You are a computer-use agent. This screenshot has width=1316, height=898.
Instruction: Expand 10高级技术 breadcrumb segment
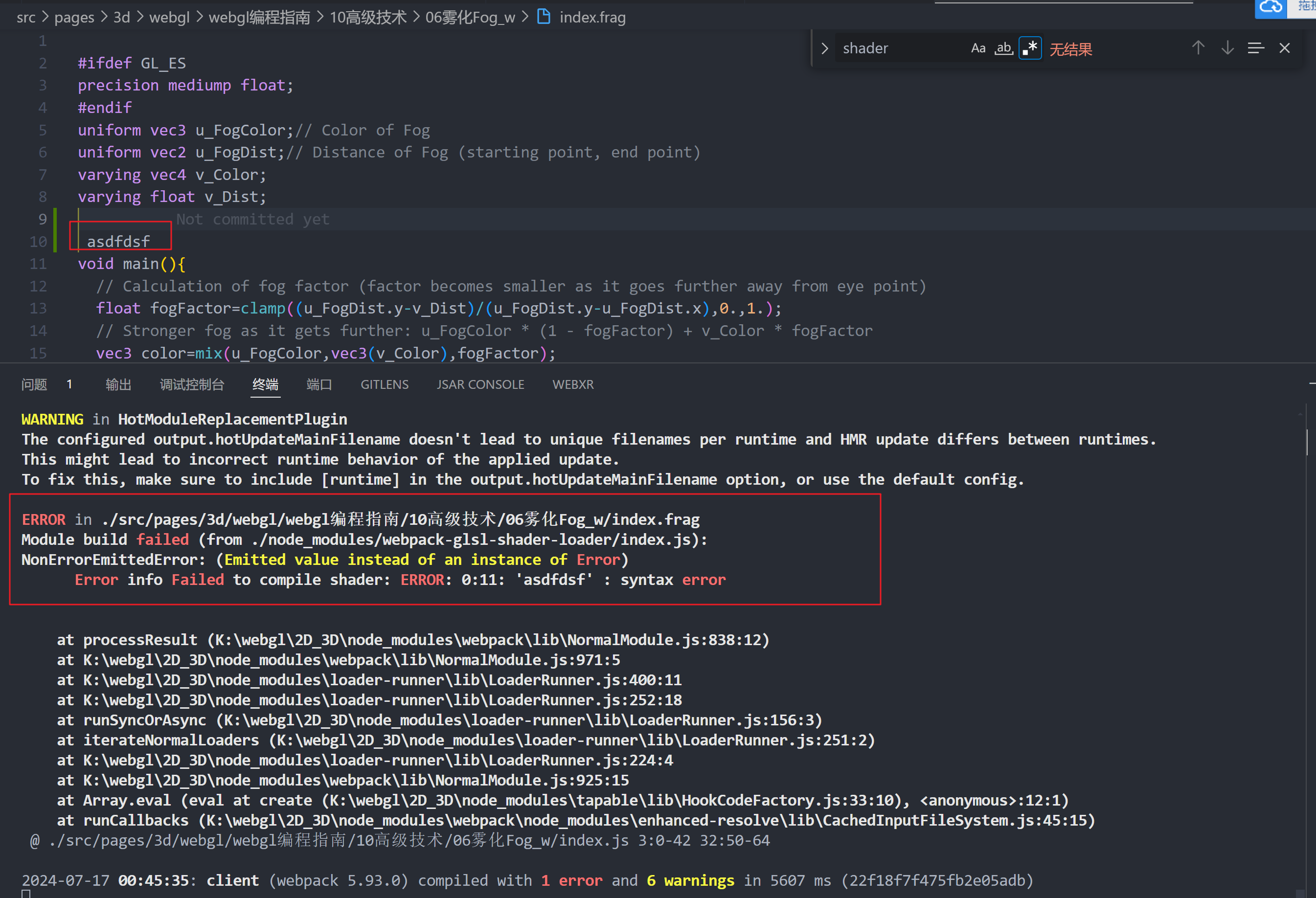coord(368,18)
